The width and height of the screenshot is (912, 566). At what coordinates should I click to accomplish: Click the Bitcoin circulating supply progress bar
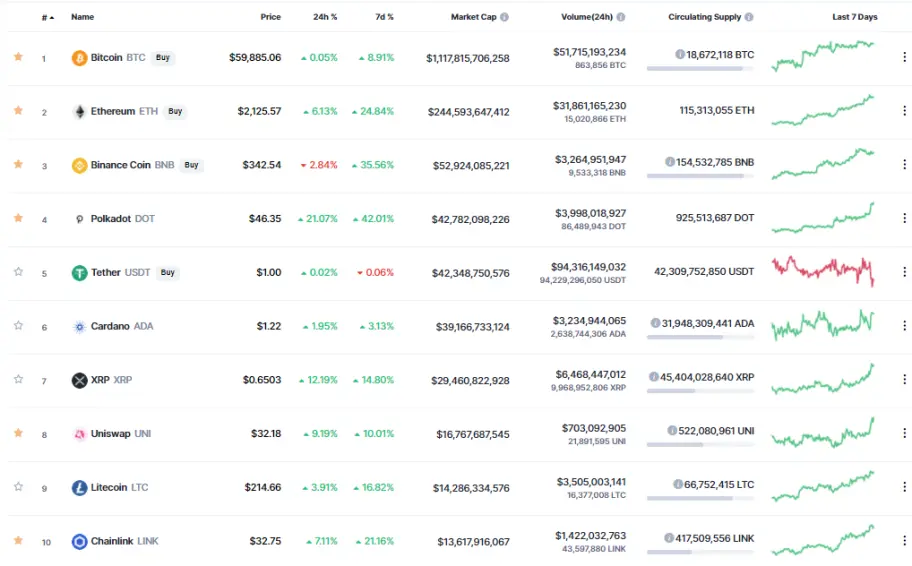[x=700, y=69]
